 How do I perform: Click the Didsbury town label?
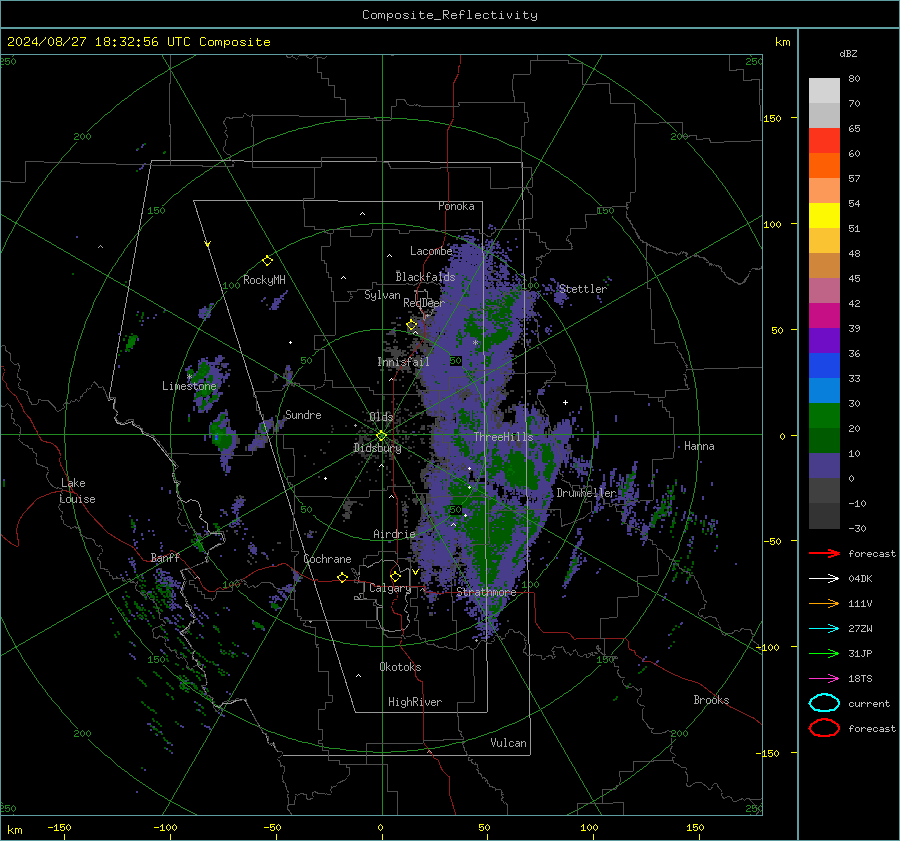(x=377, y=448)
